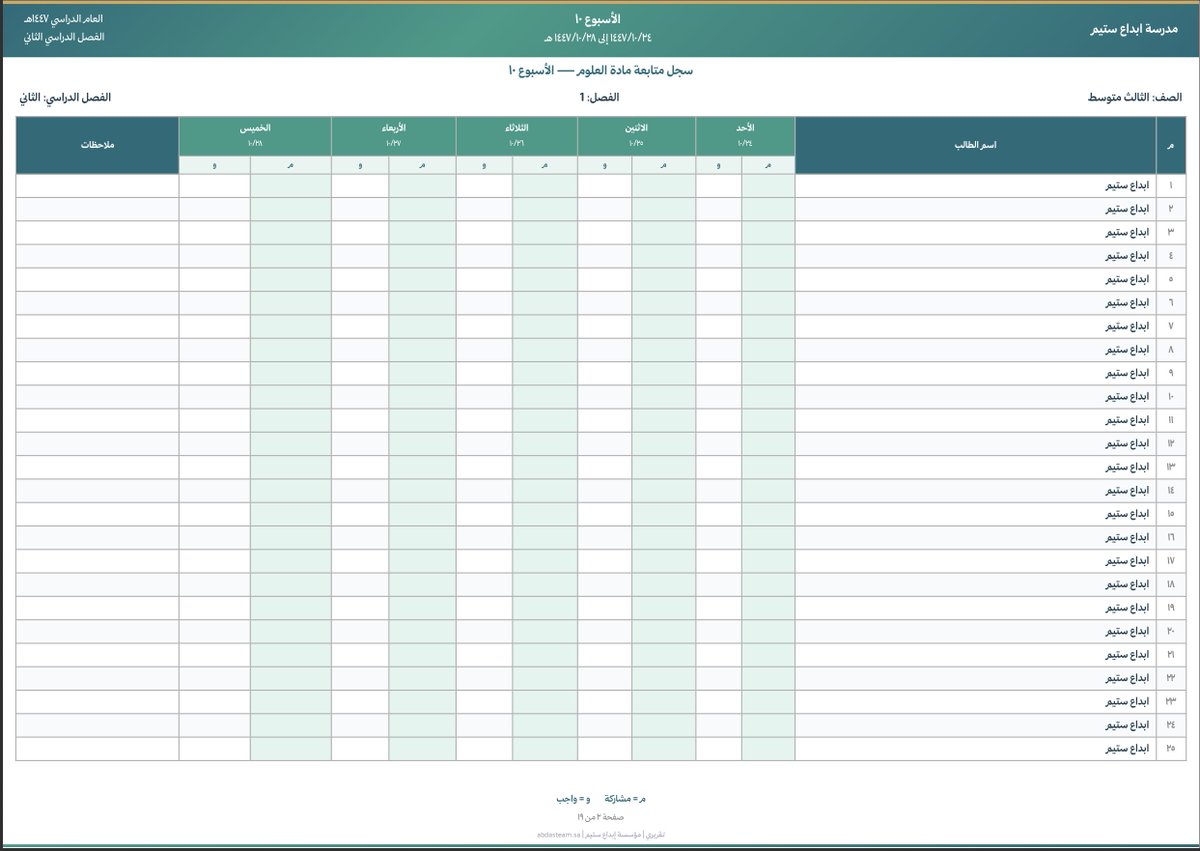This screenshot has width=1200, height=851.
Task: Click the 'الفصل: 1' label
Action: [598, 98]
